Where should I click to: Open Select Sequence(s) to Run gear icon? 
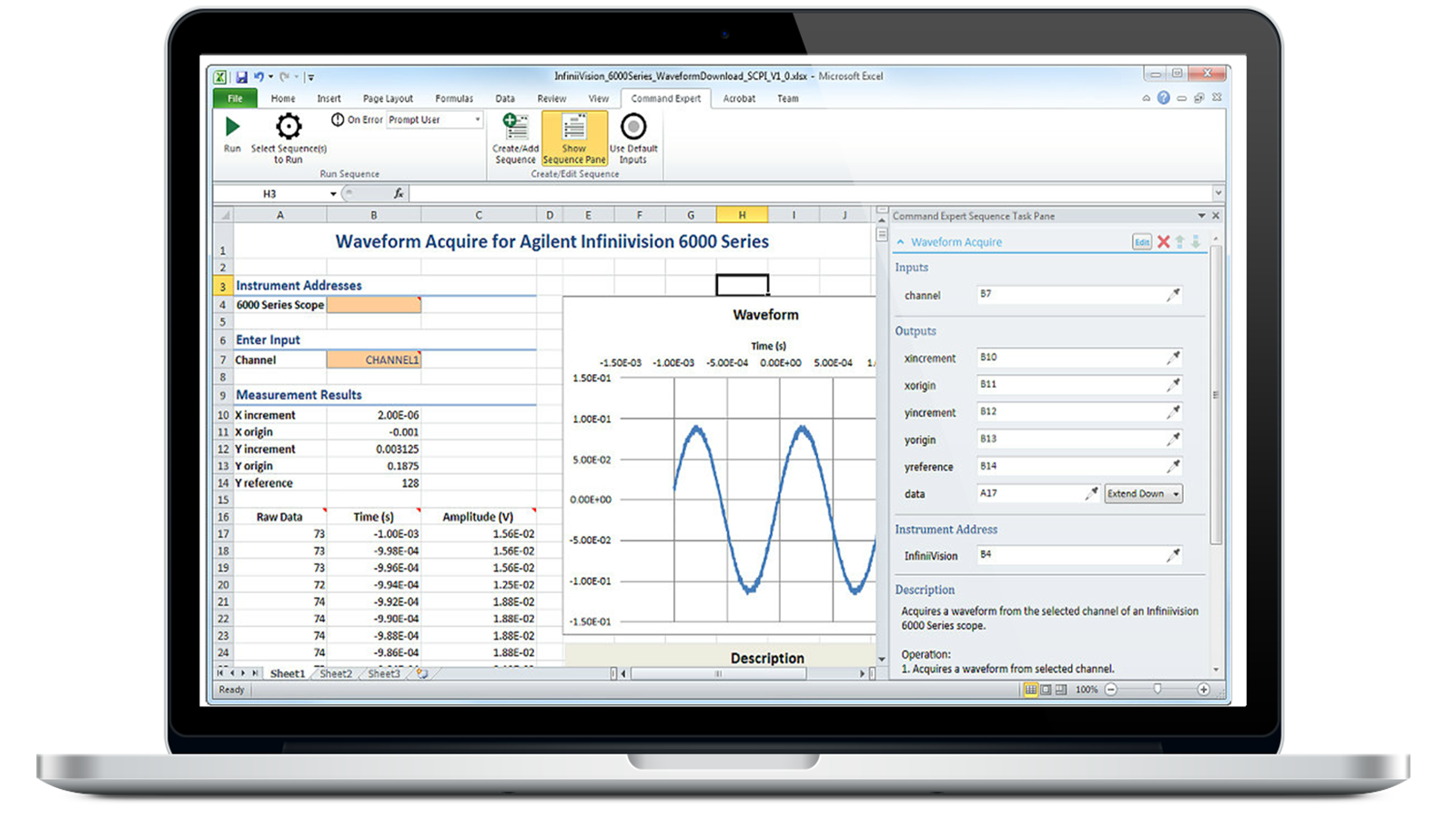click(288, 126)
